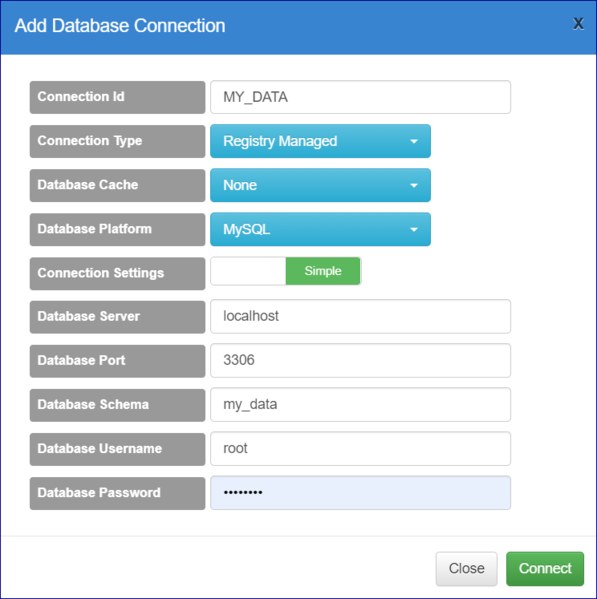The height and width of the screenshot is (599, 597).
Task: Click the Database Port field
Action: (x=360, y=360)
